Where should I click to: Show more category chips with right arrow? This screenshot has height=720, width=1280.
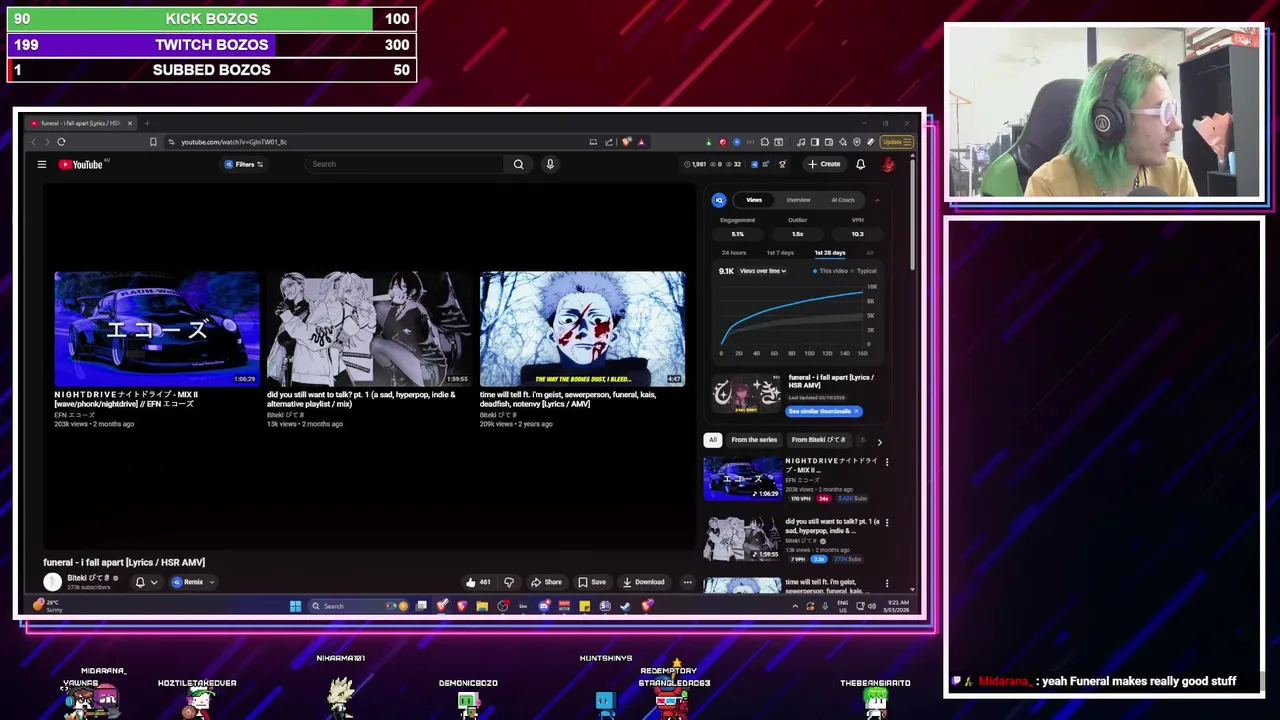click(x=879, y=441)
